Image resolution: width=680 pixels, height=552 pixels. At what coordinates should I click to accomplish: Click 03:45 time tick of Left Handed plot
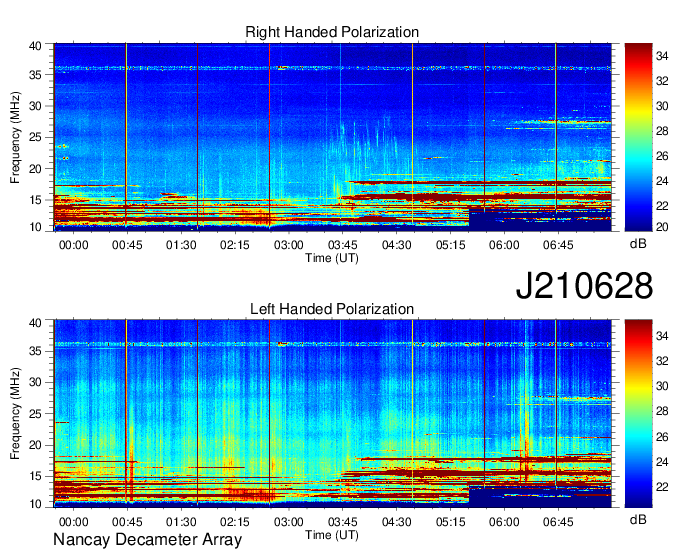(x=342, y=522)
